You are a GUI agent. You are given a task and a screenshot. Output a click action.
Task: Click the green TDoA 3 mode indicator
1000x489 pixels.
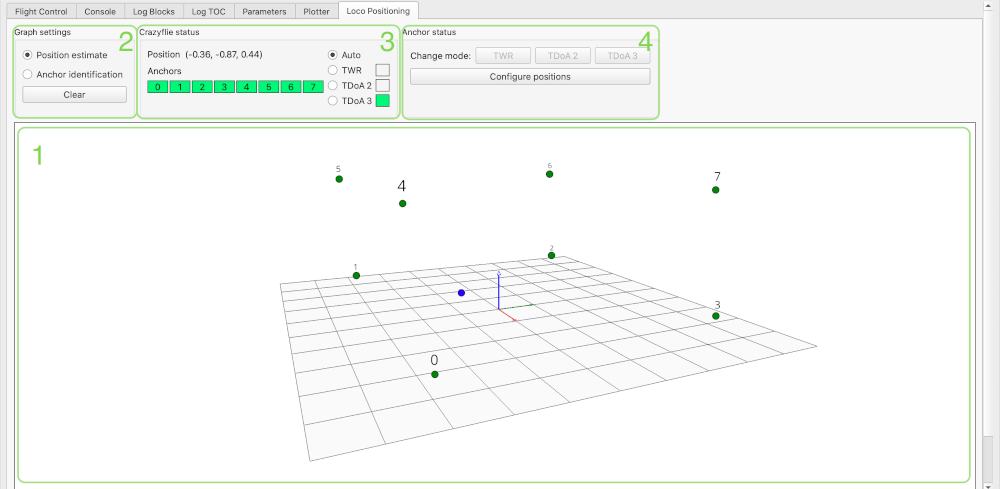[382, 100]
